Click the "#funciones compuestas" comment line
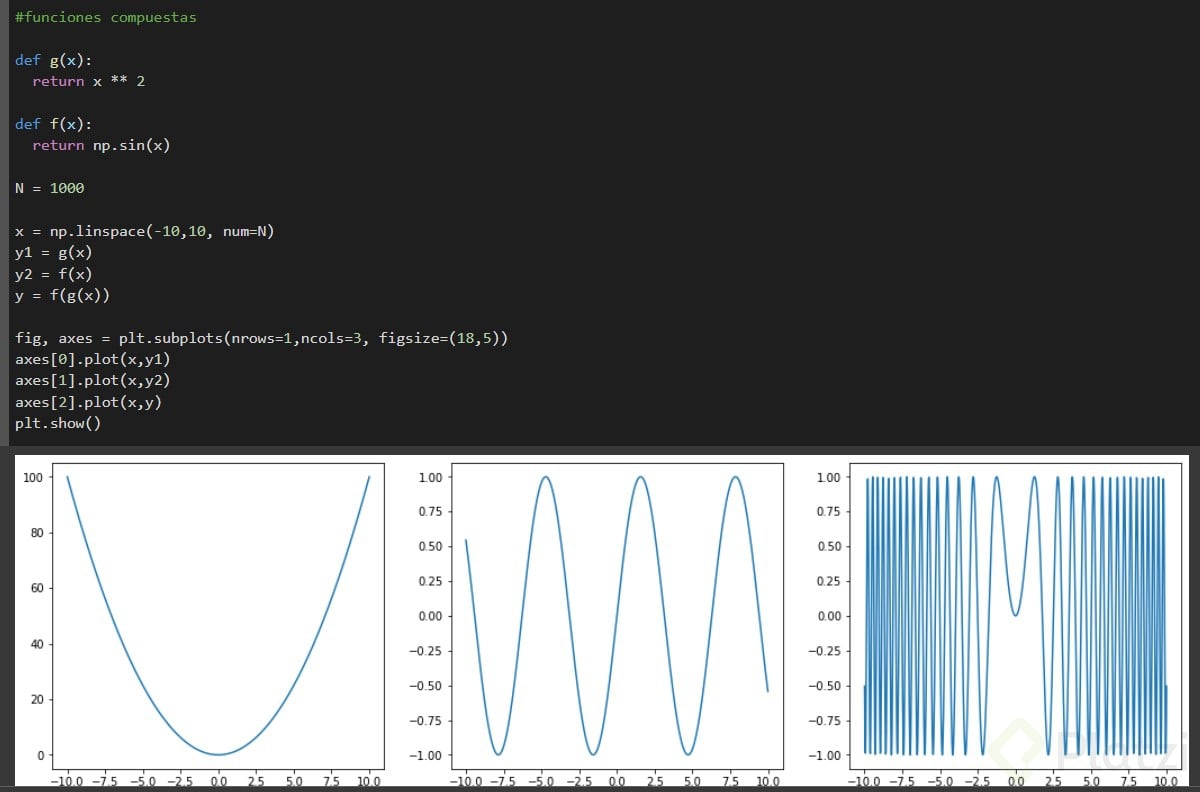Screen dimensions: 1200x792 tap(105, 17)
